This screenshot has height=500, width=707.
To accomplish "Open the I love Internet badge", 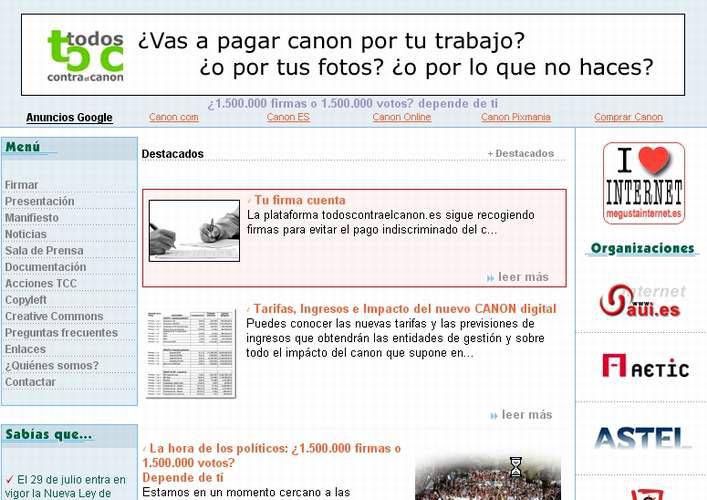I will (643, 183).
